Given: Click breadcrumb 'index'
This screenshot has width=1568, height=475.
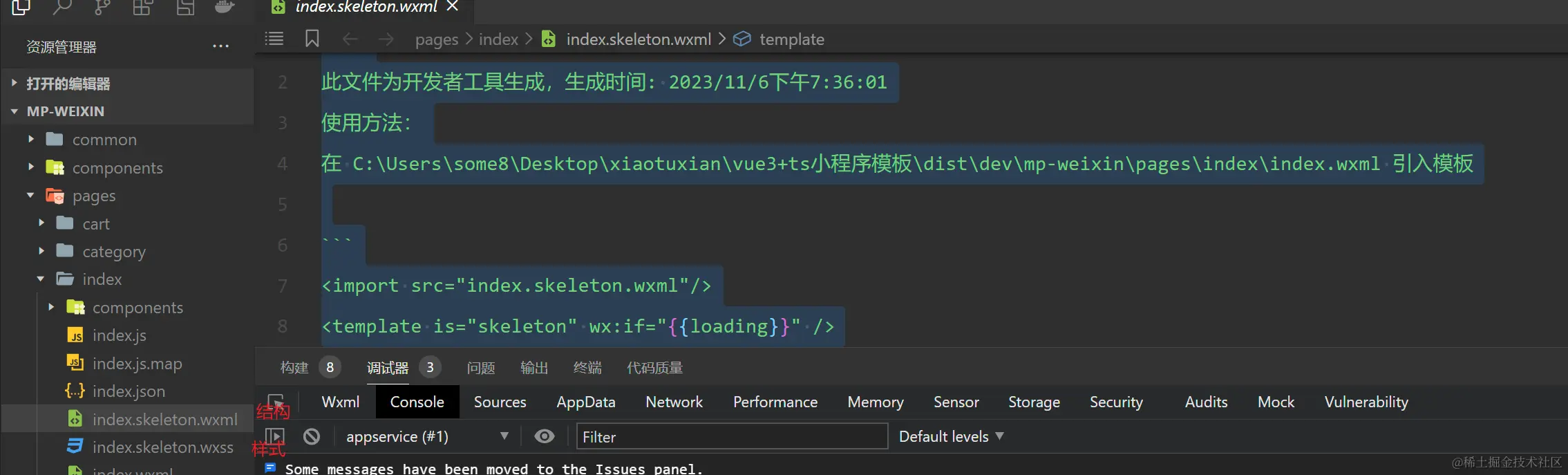Looking at the screenshot, I should pos(498,39).
